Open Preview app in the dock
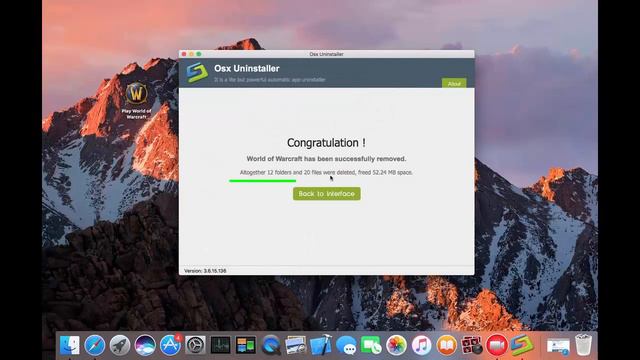Screen dimensions: 640x360 click(296, 345)
